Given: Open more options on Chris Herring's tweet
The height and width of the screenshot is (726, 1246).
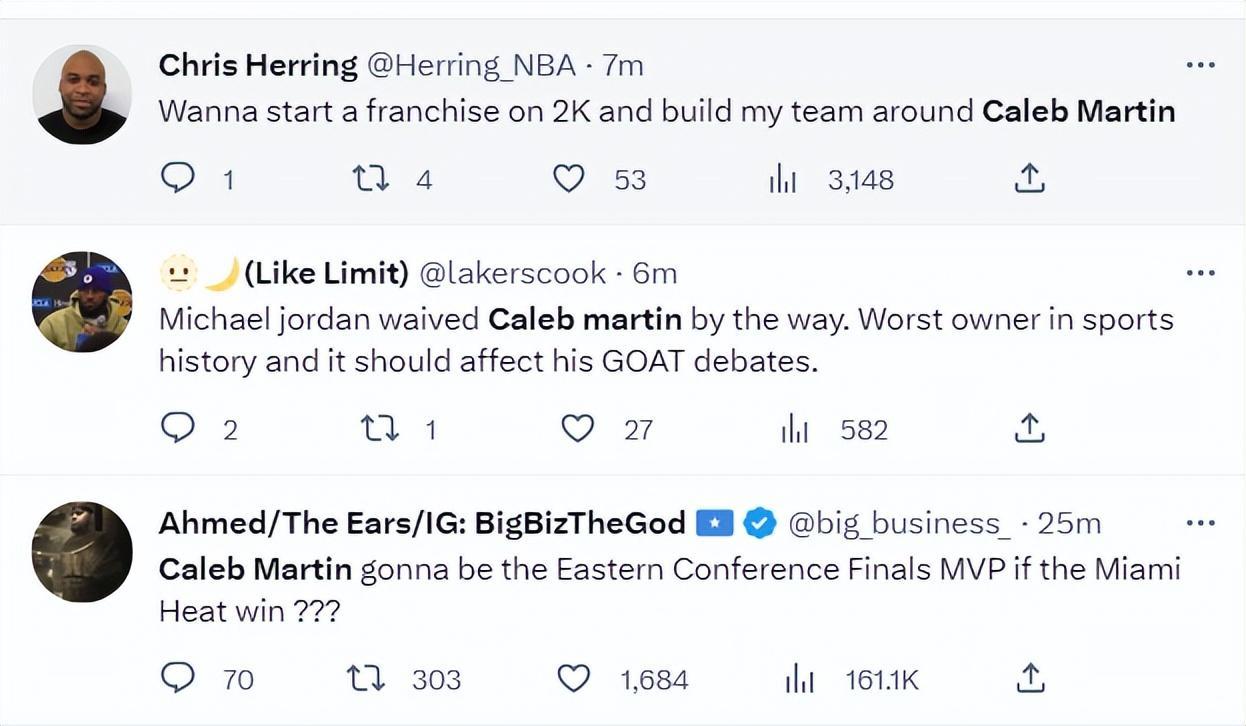Looking at the screenshot, I should [x=1199, y=65].
